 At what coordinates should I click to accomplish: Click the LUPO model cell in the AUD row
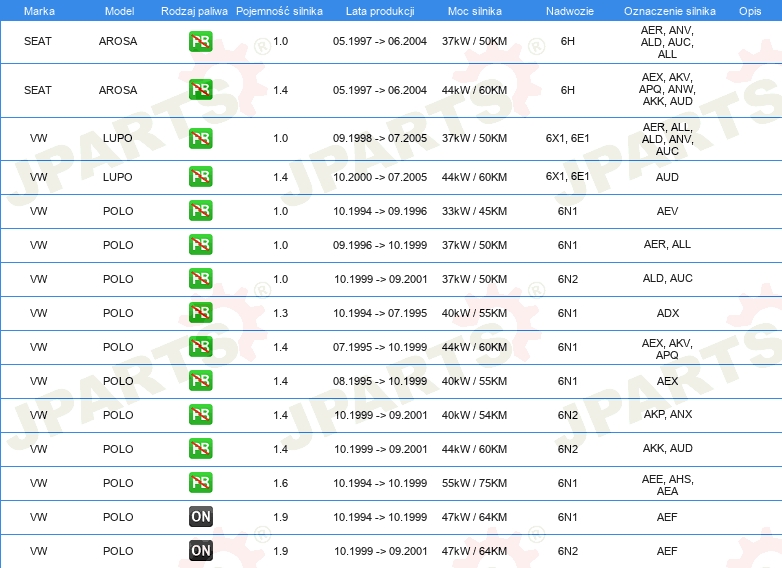point(118,177)
